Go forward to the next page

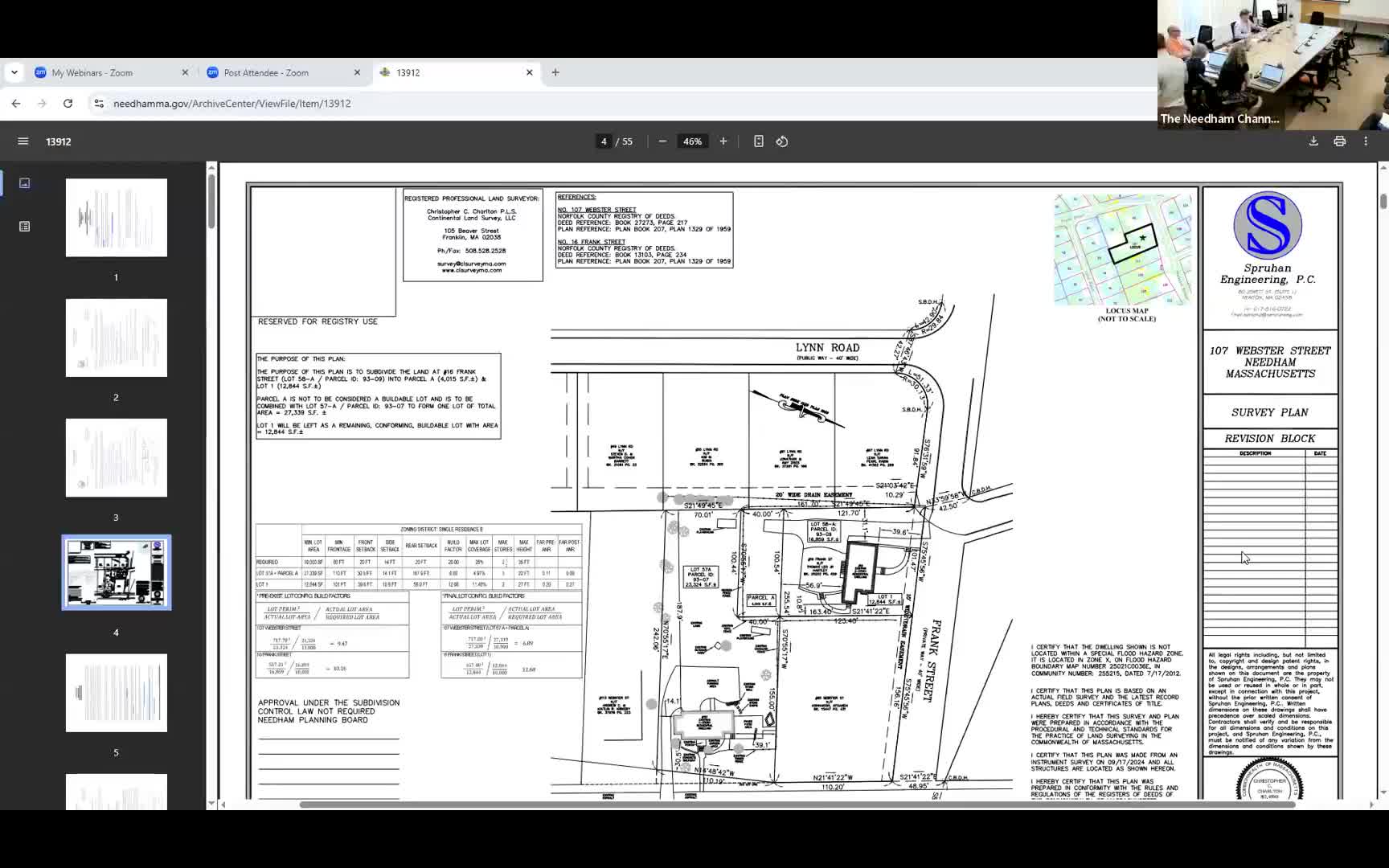(42, 104)
